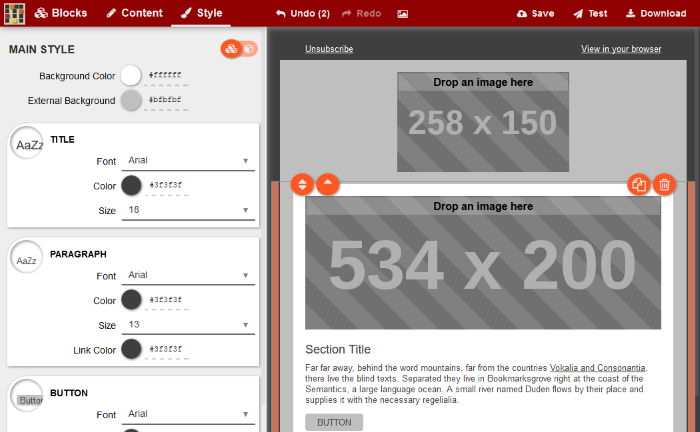Edit the #bfbfbf external background value

point(166,100)
